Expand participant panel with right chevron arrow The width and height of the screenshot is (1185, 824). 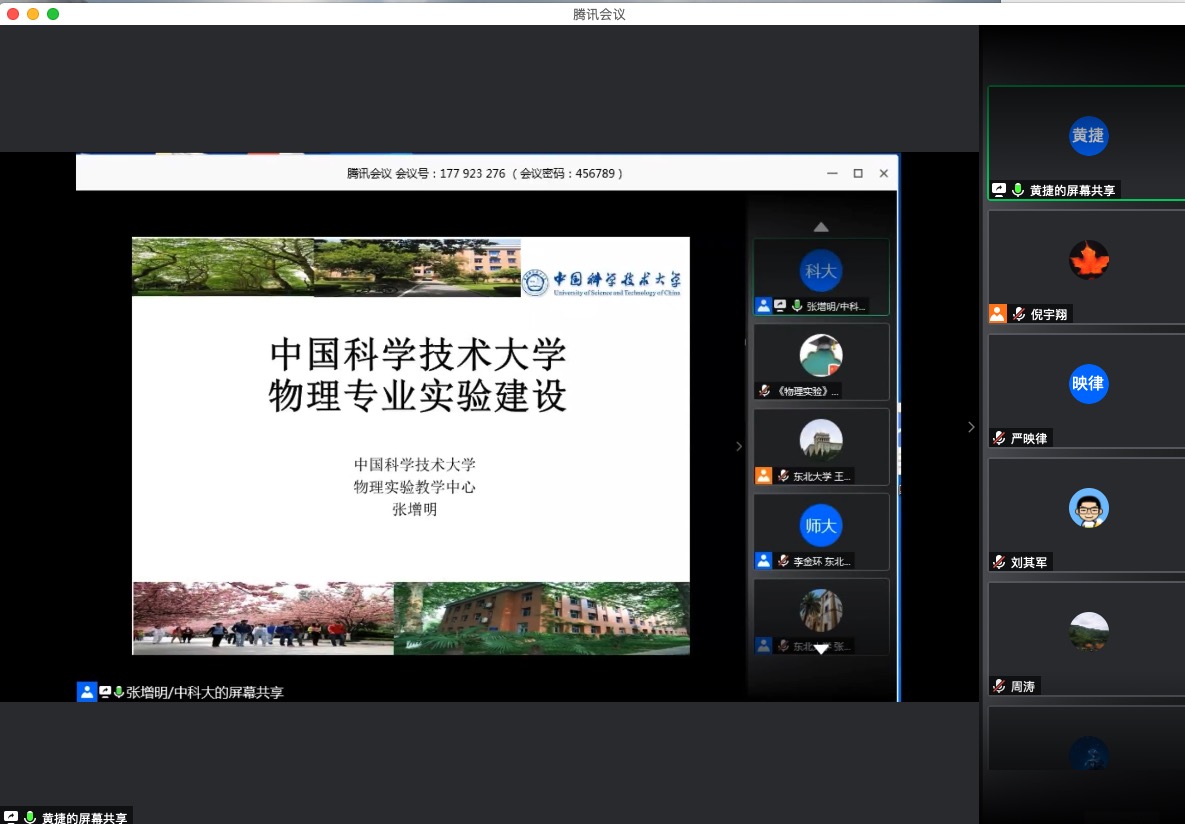[x=970, y=427]
